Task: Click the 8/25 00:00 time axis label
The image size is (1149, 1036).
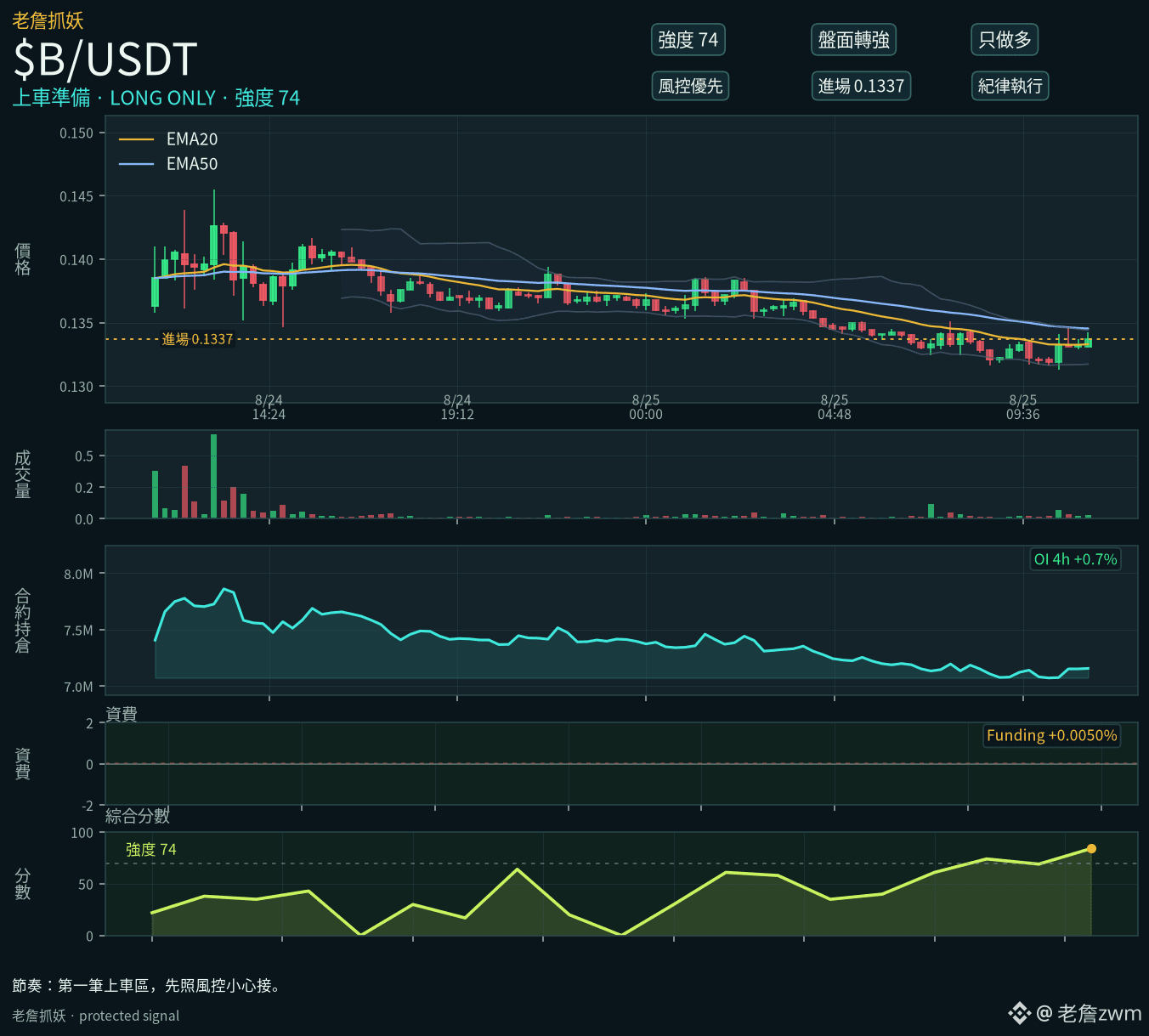Action: point(646,407)
